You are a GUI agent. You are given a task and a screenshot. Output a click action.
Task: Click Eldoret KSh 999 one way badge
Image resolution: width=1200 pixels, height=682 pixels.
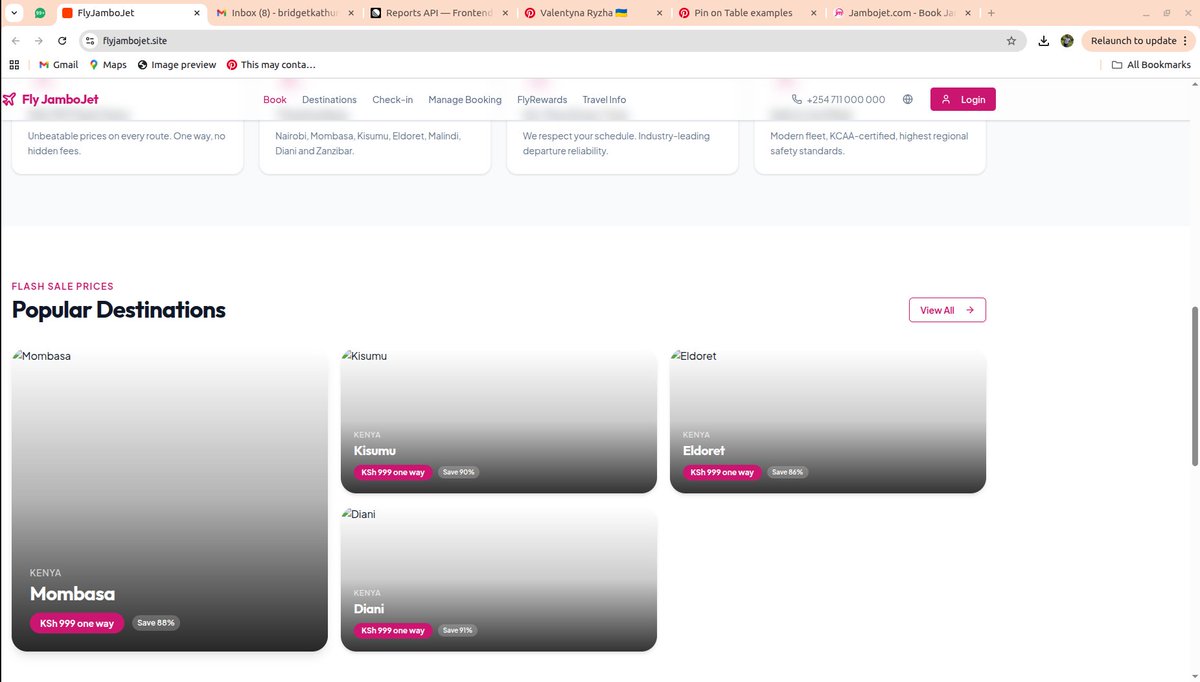pyautogui.click(x=722, y=472)
